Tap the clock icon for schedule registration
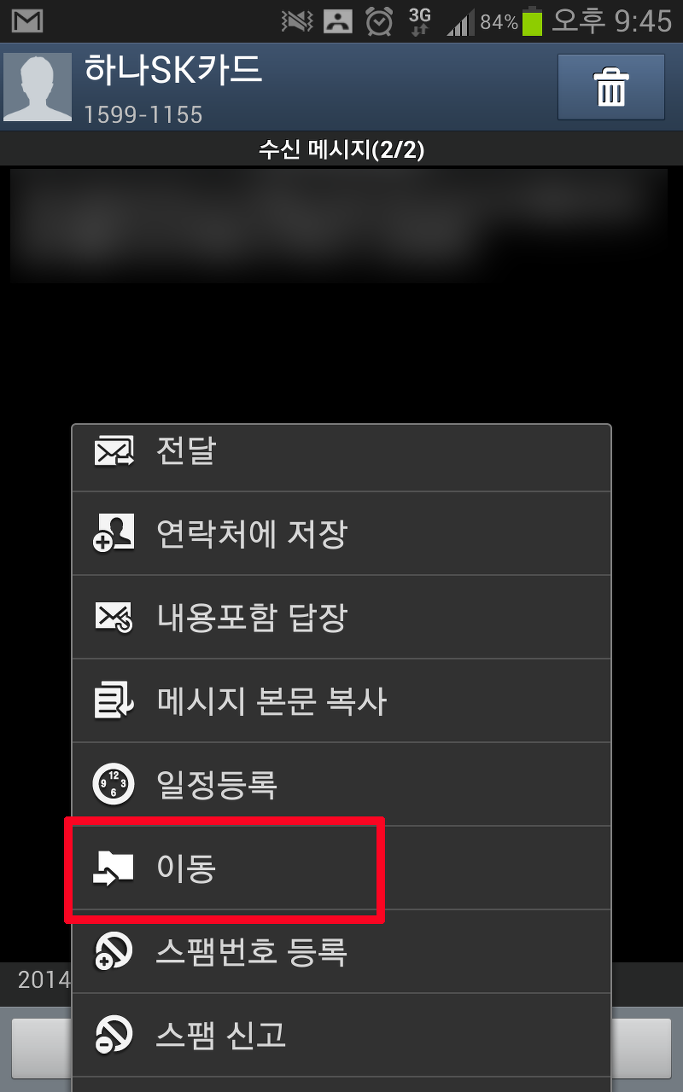Screen dimensions: 683x1092 113,784
